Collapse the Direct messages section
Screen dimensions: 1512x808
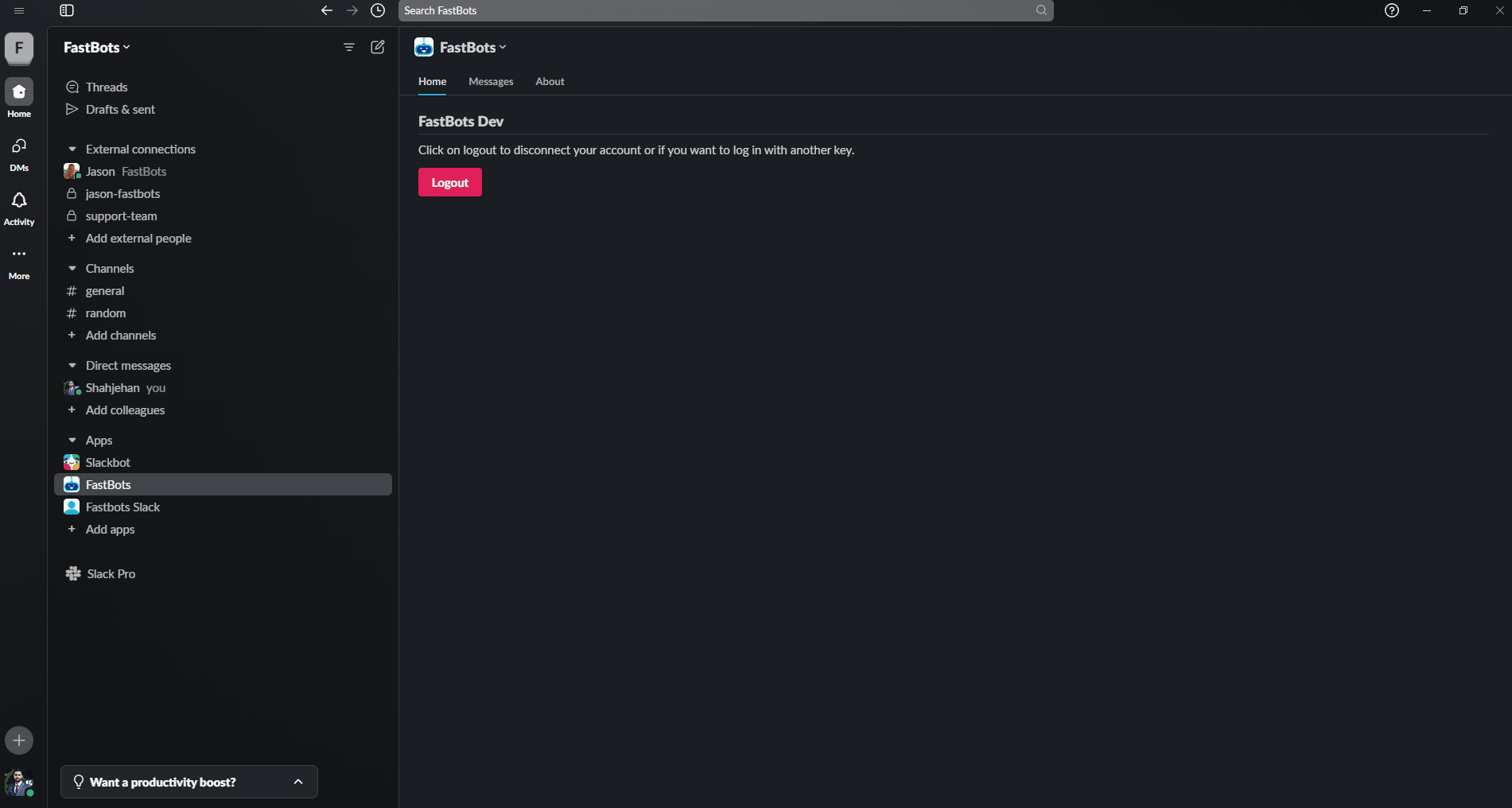72,365
